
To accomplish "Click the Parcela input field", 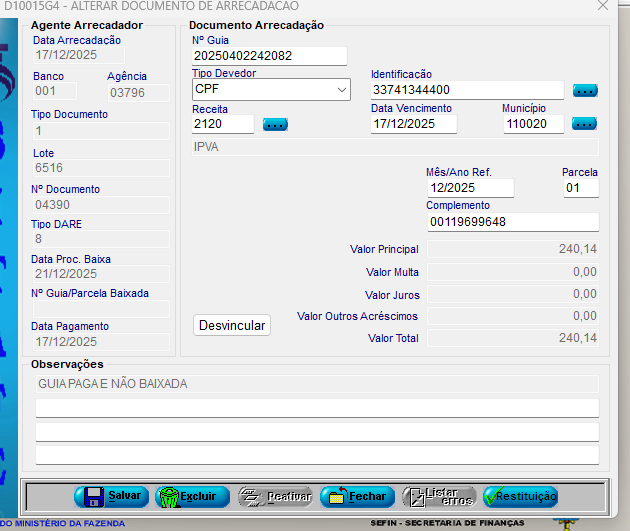I will click(580, 188).
